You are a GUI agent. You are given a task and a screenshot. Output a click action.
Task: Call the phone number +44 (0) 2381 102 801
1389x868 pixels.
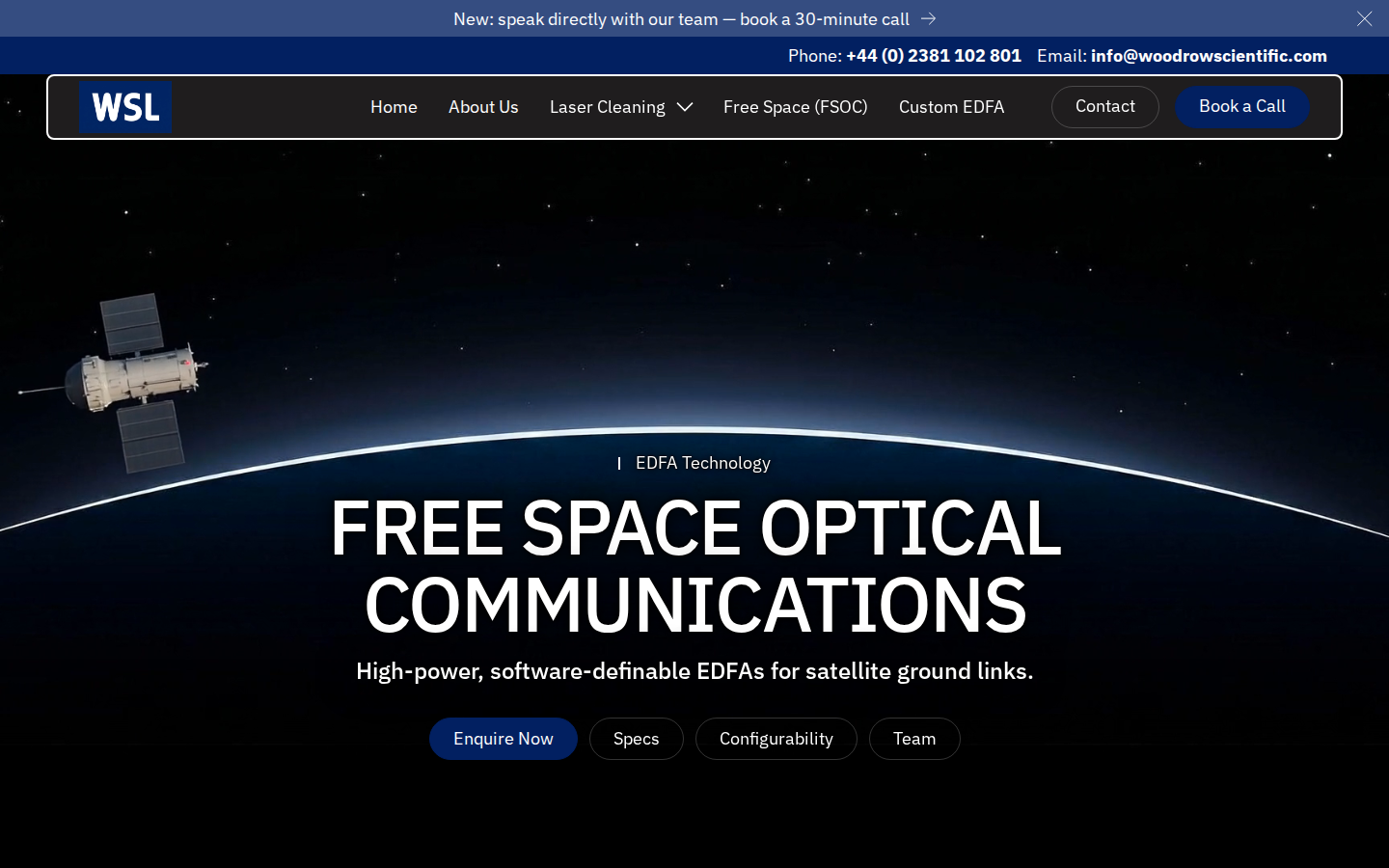pyautogui.click(x=934, y=56)
